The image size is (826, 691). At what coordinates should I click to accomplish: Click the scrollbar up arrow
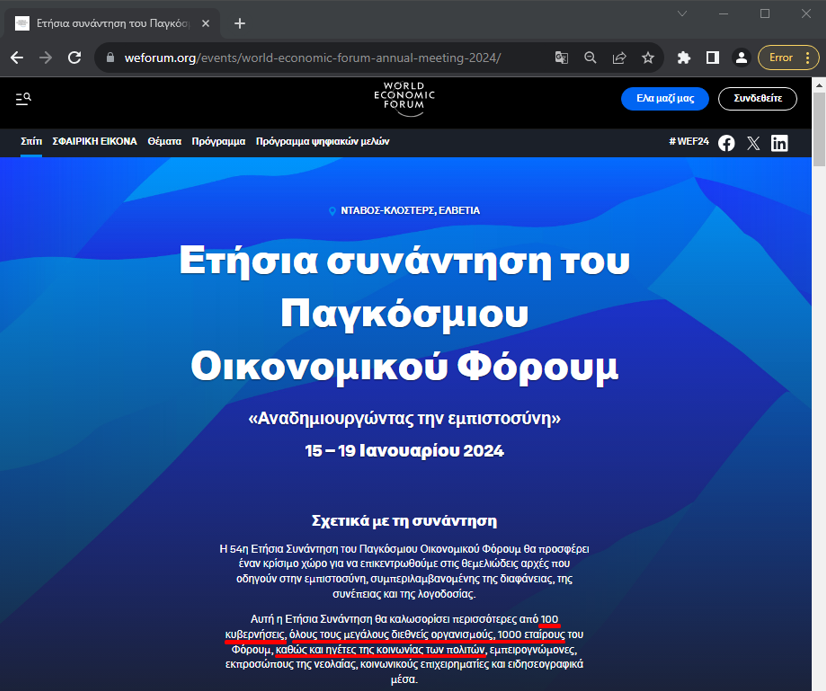click(819, 84)
